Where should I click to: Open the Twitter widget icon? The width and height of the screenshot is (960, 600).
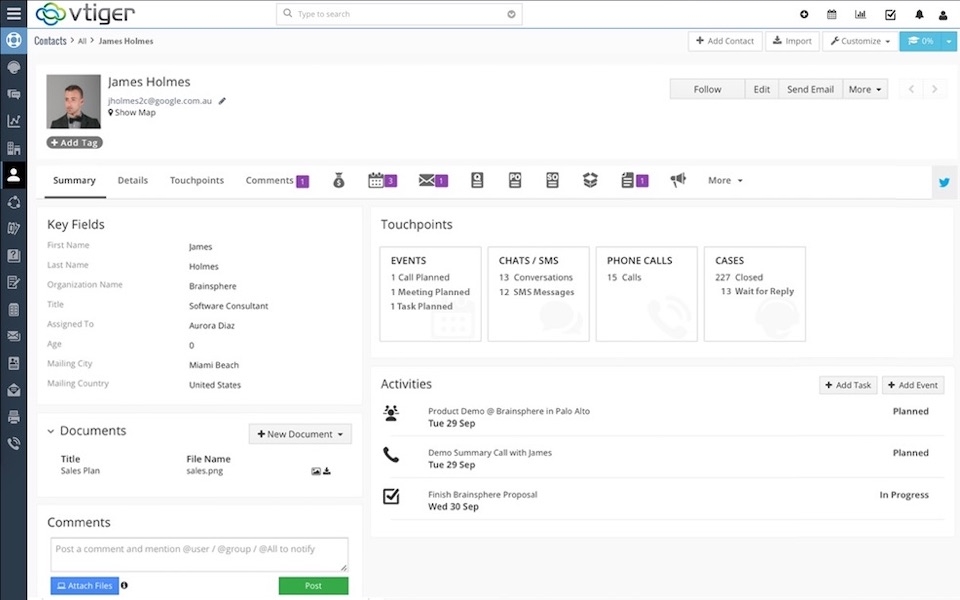pyautogui.click(x=943, y=182)
